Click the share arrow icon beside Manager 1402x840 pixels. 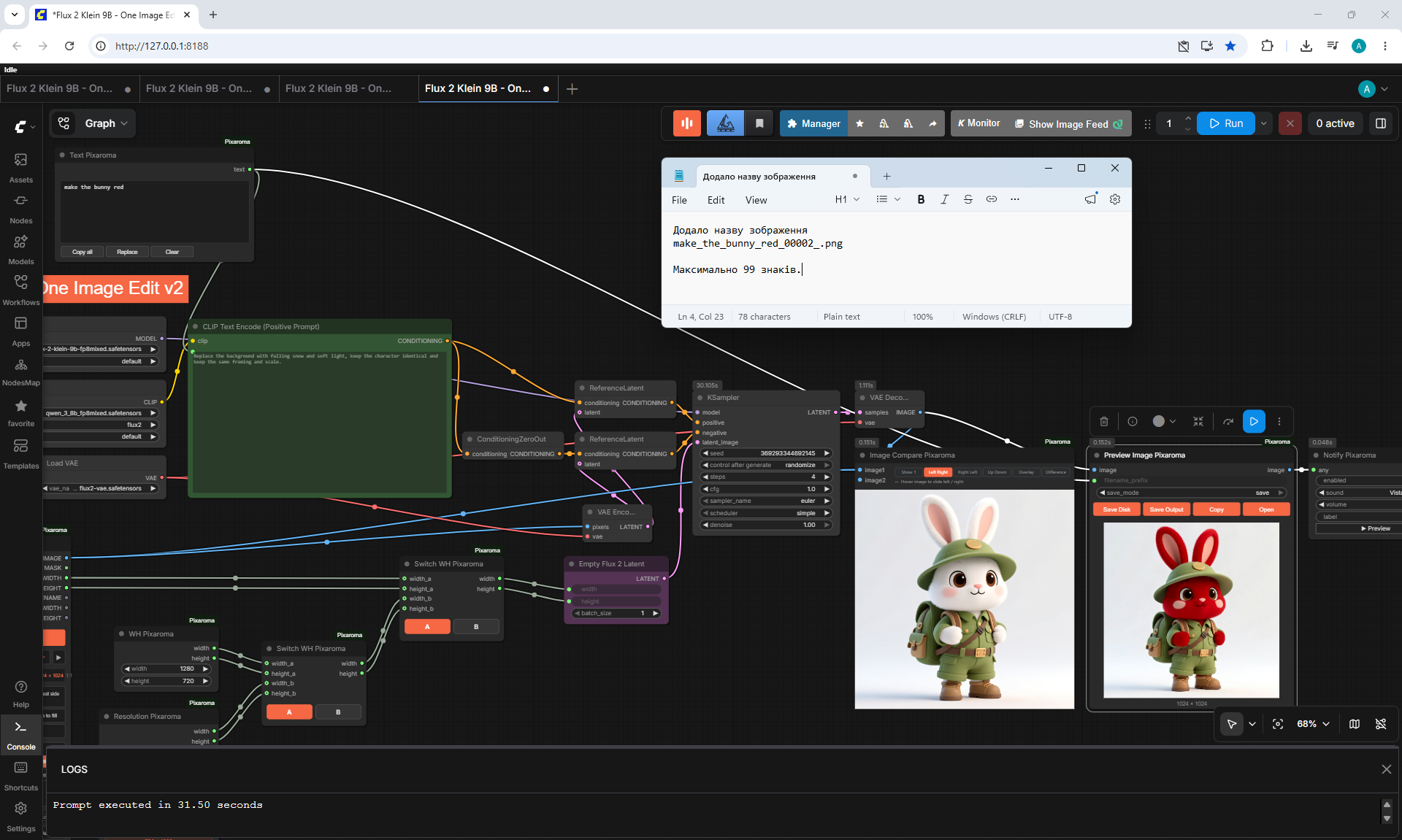click(932, 123)
